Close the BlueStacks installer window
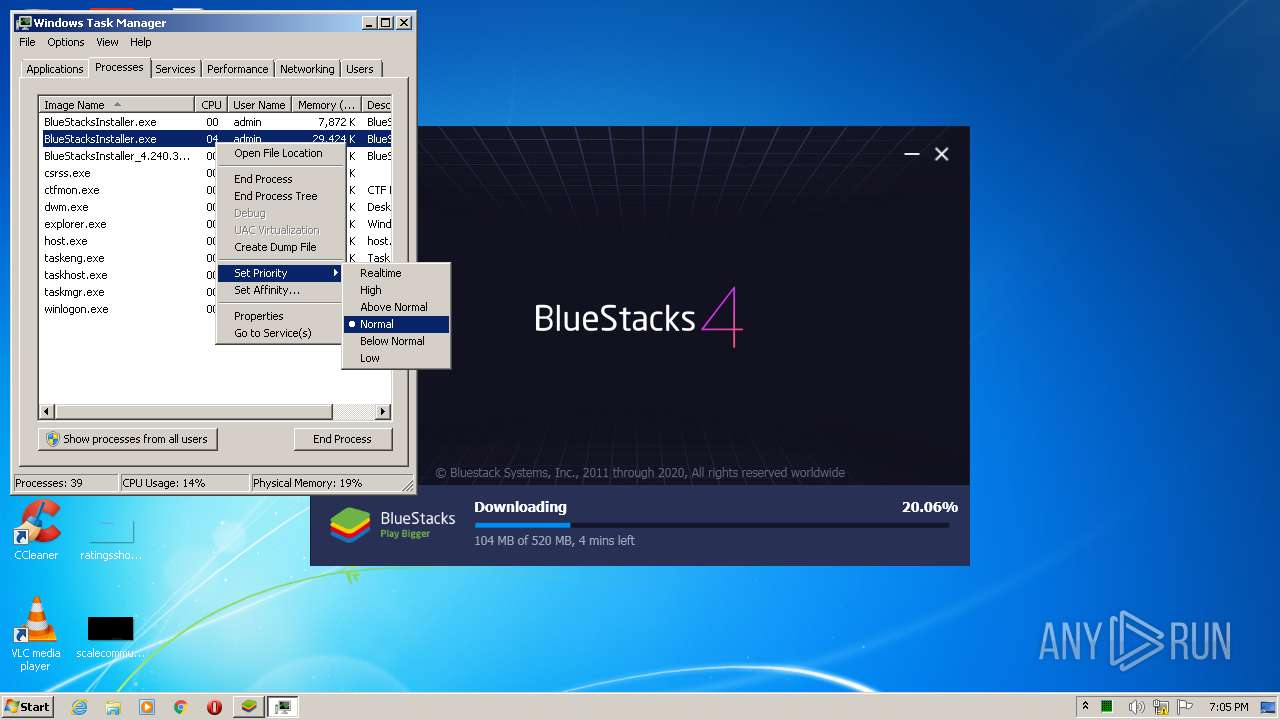Screen dimensions: 1280x720 point(941,154)
